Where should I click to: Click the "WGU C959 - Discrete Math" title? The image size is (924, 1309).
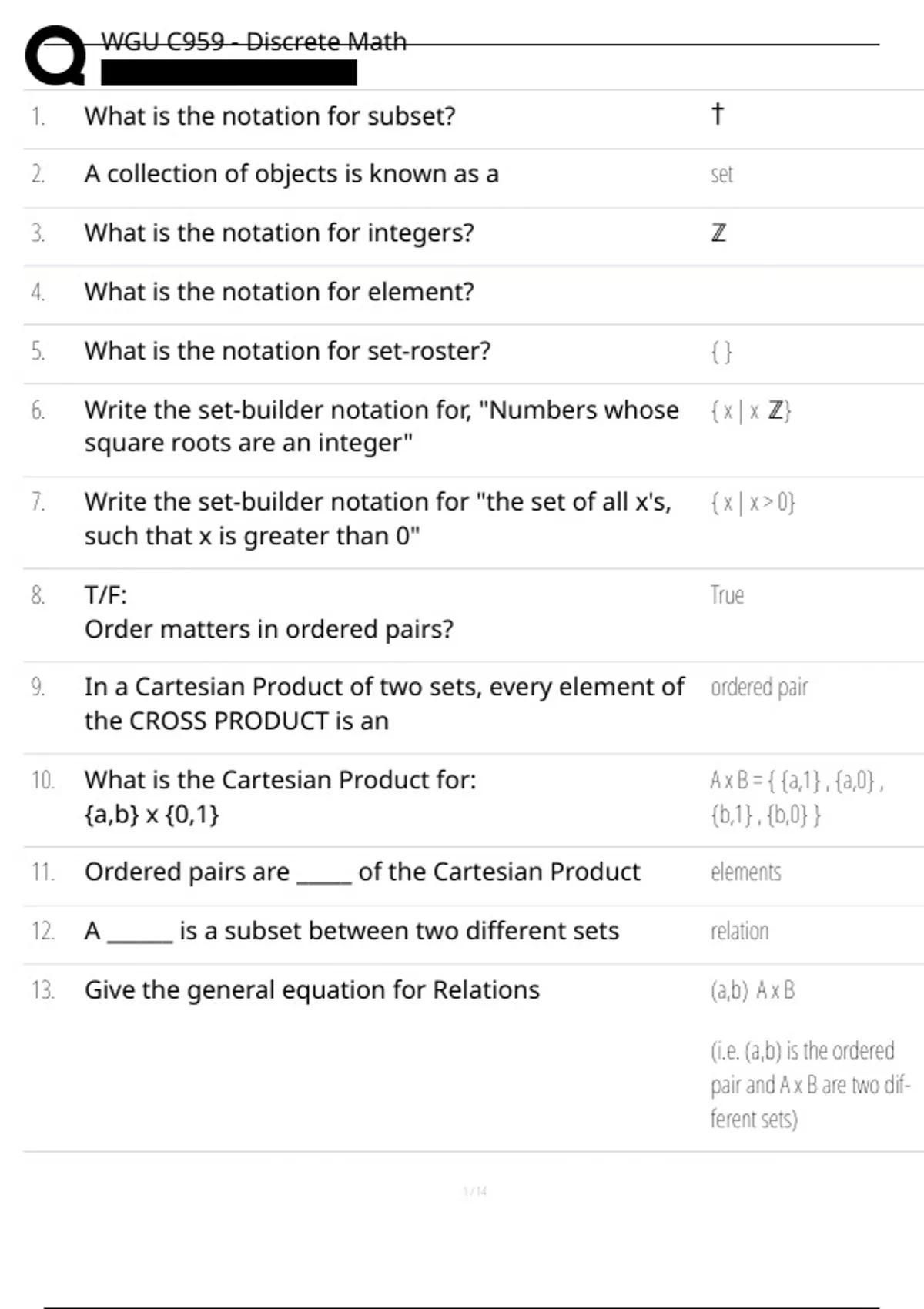pos(253,42)
